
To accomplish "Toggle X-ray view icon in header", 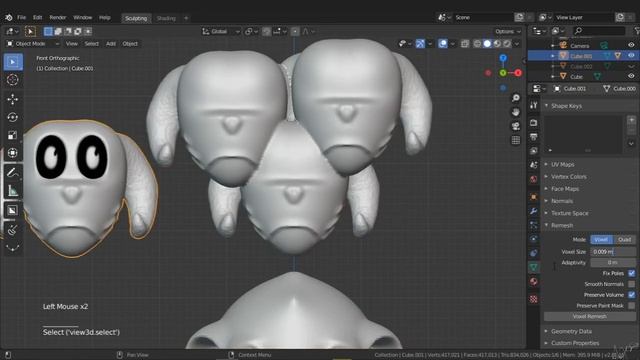I will pyautogui.click(x=464, y=44).
